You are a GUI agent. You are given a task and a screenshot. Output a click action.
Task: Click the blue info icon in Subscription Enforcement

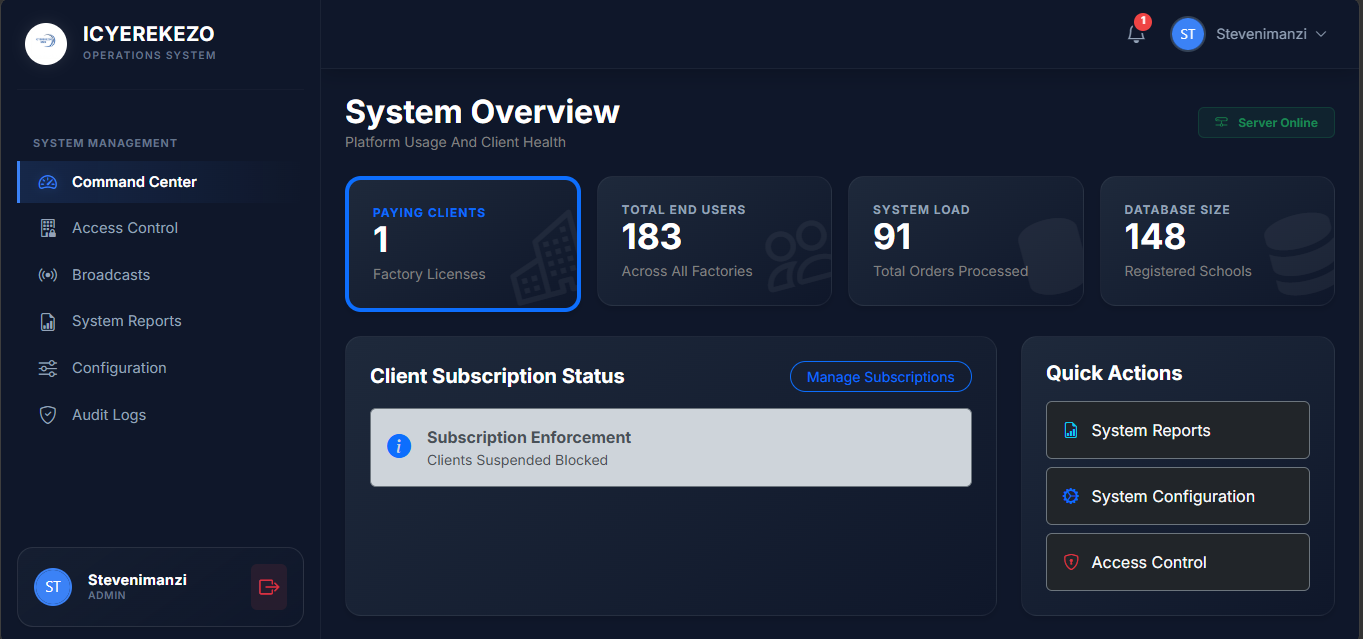click(399, 447)
